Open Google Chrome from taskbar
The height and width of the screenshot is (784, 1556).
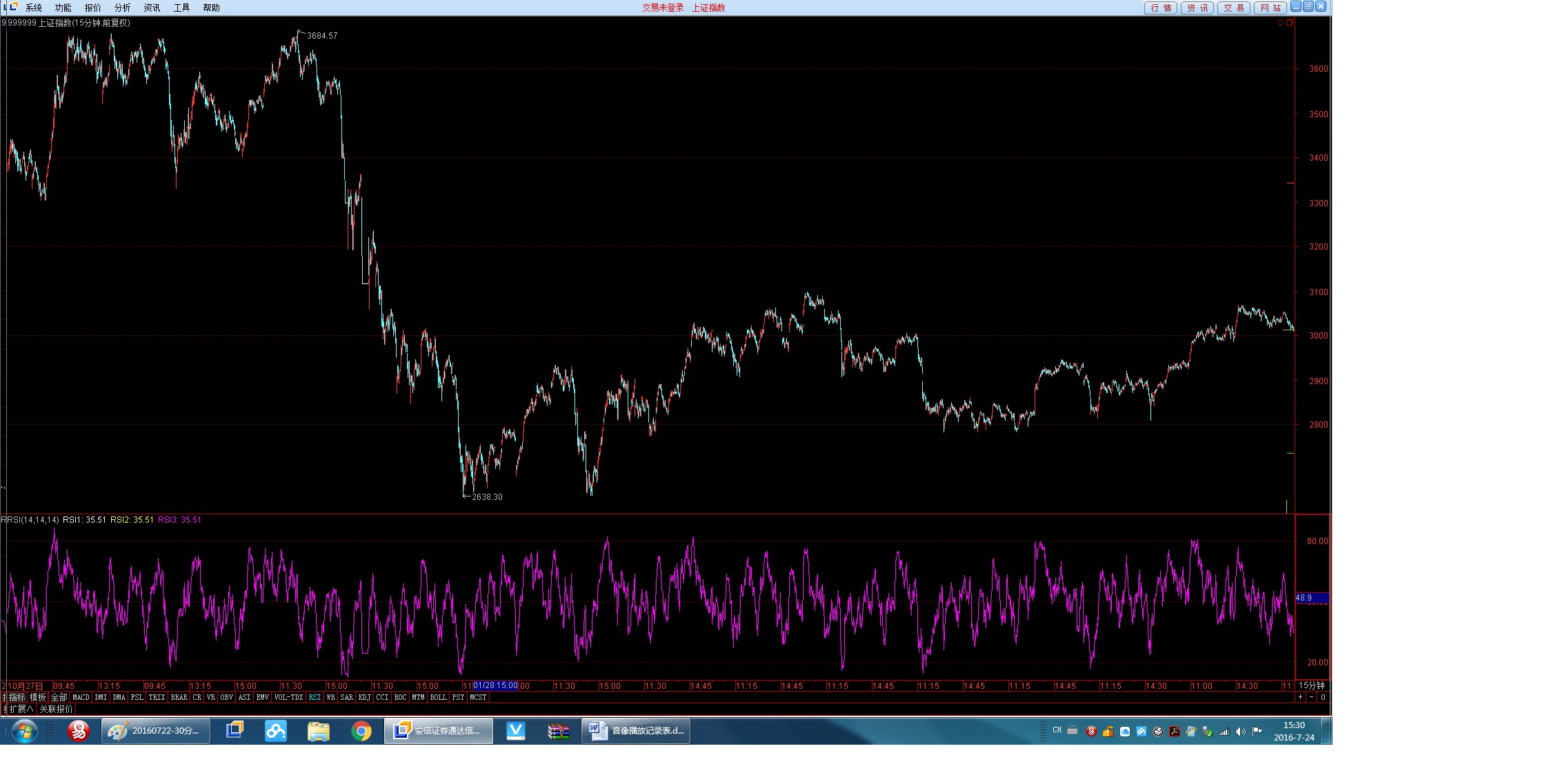(361, 731)
